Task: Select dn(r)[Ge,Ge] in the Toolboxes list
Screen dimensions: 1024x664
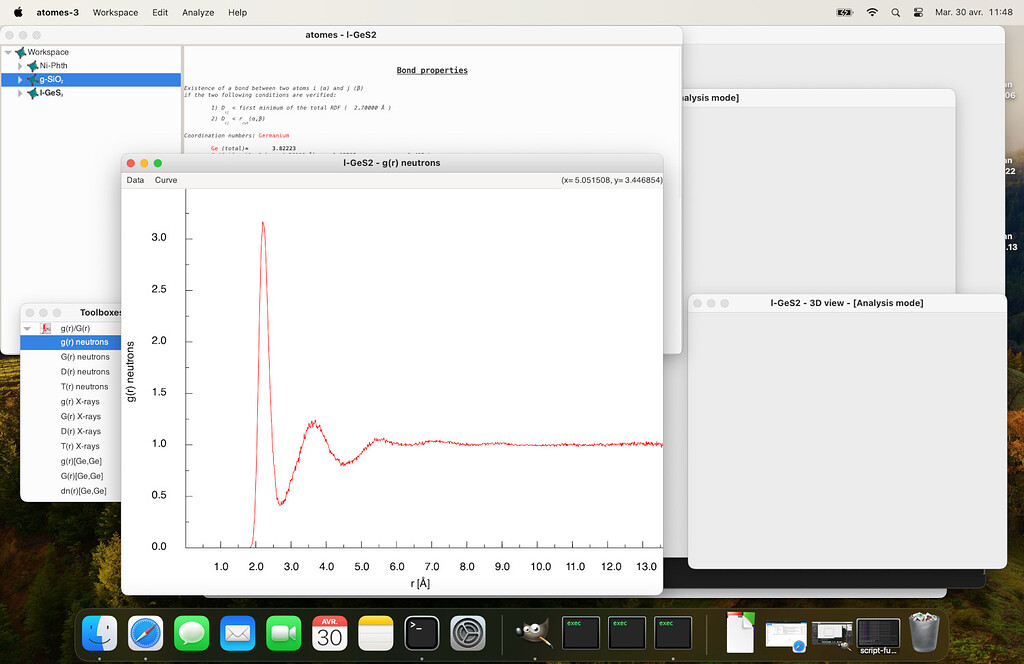Action: pyautogui.click(x=83, y=491)
